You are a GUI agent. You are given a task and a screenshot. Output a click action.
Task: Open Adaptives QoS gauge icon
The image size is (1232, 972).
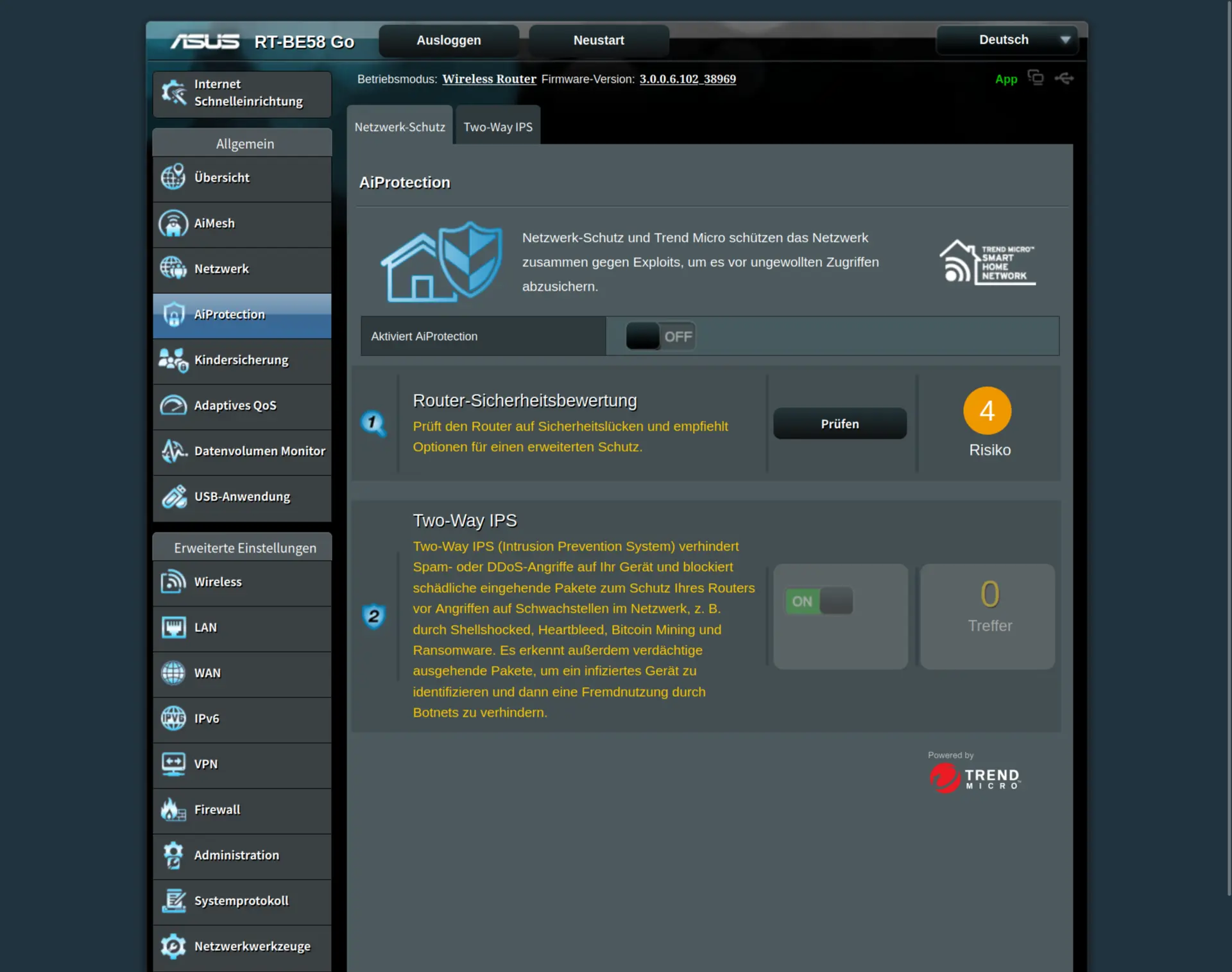point(173,406)
